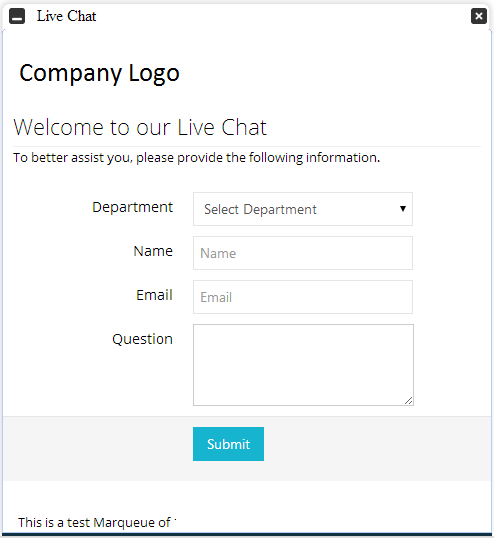Screen dimensions: 494x538
Task: Close the Live Chat widget with the X icon
Action: coord(479,16)
